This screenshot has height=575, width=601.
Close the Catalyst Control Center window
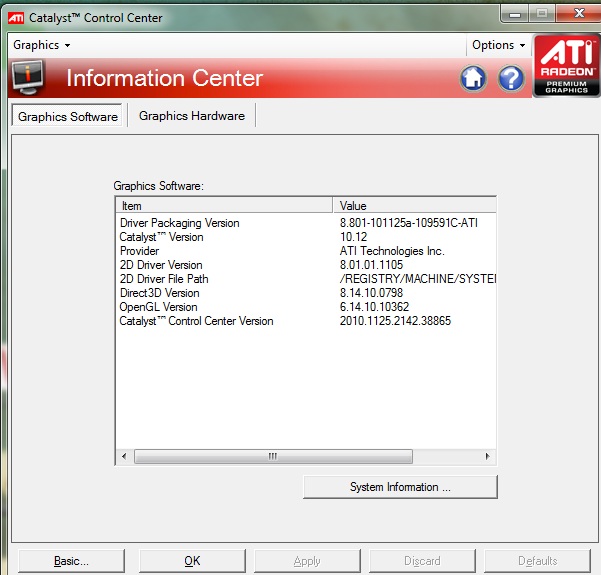tap(577, 15)
